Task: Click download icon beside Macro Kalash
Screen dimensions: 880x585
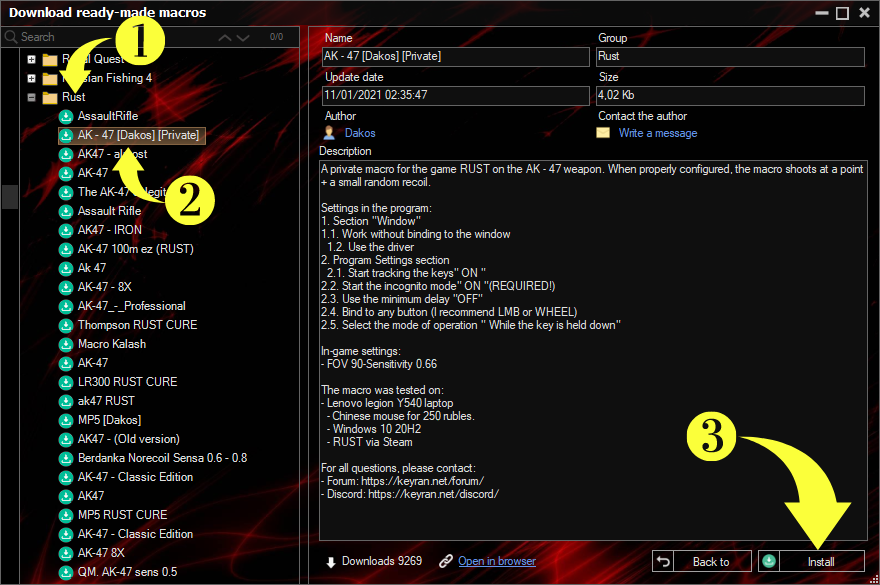Action: (x=66, y=344)
